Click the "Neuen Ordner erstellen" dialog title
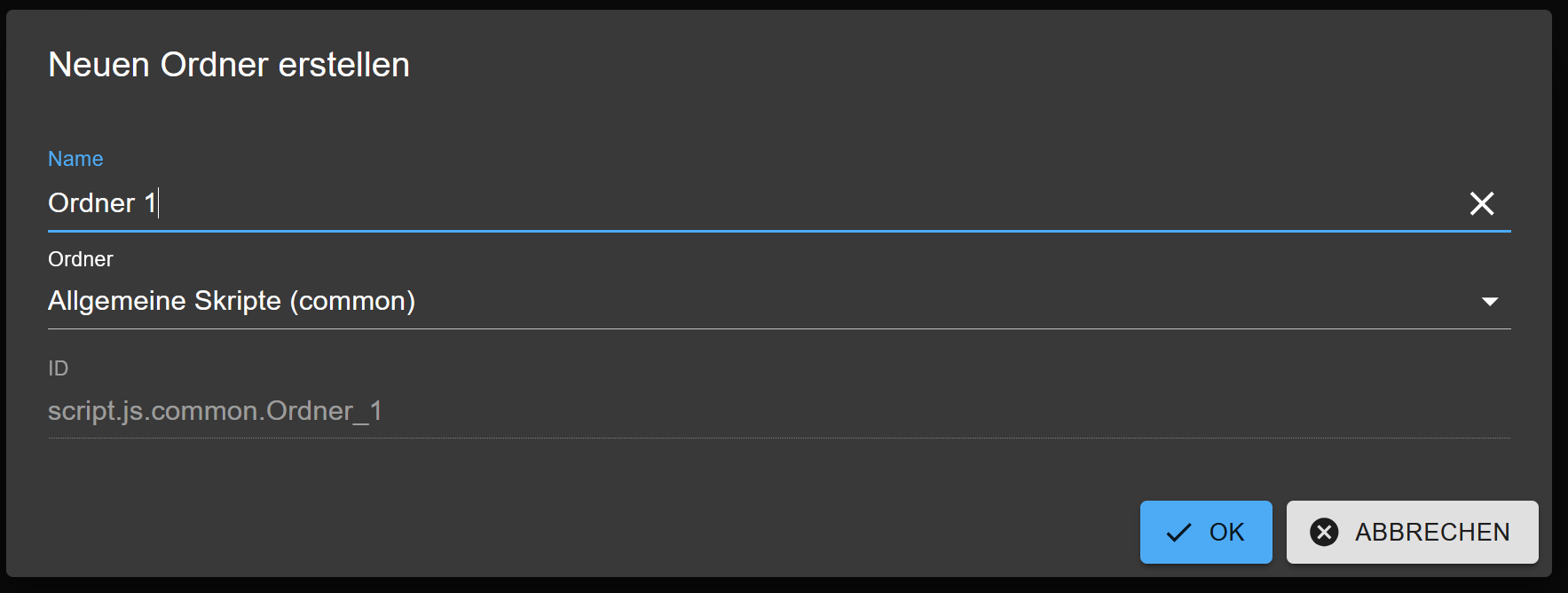This screenshot has height=593, width=1568. coord(228,65)
